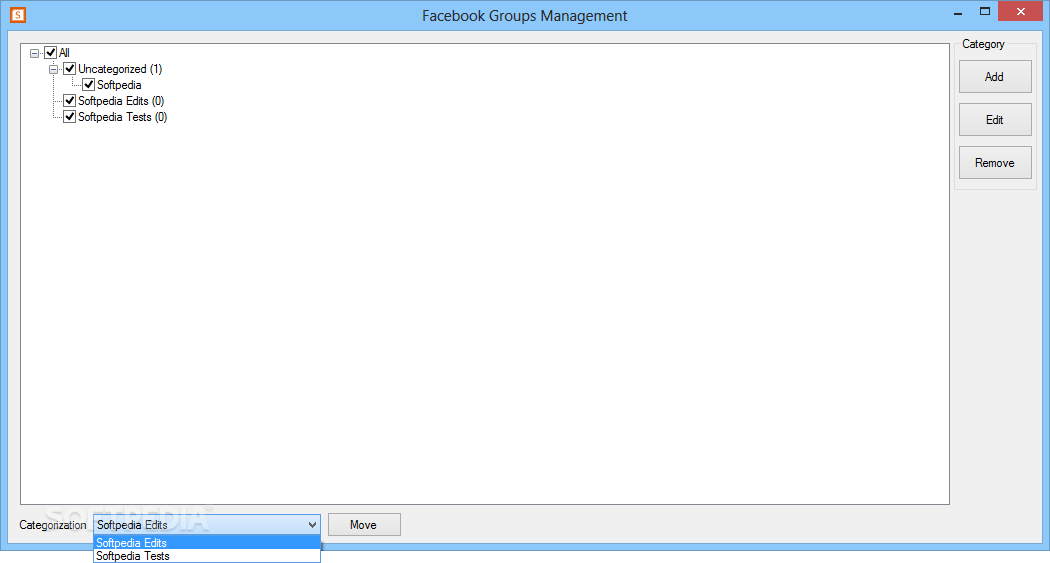Viewport: 1050px width, 563px height.
Task: Click the app icon in title bar
Action: (x=18, y=15)
